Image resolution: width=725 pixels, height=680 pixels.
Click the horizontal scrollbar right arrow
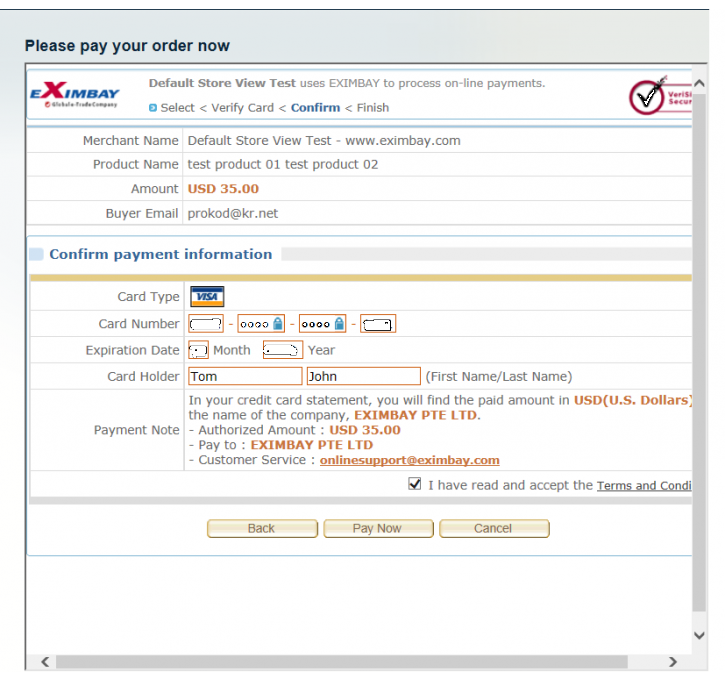[x=673, y=662]
